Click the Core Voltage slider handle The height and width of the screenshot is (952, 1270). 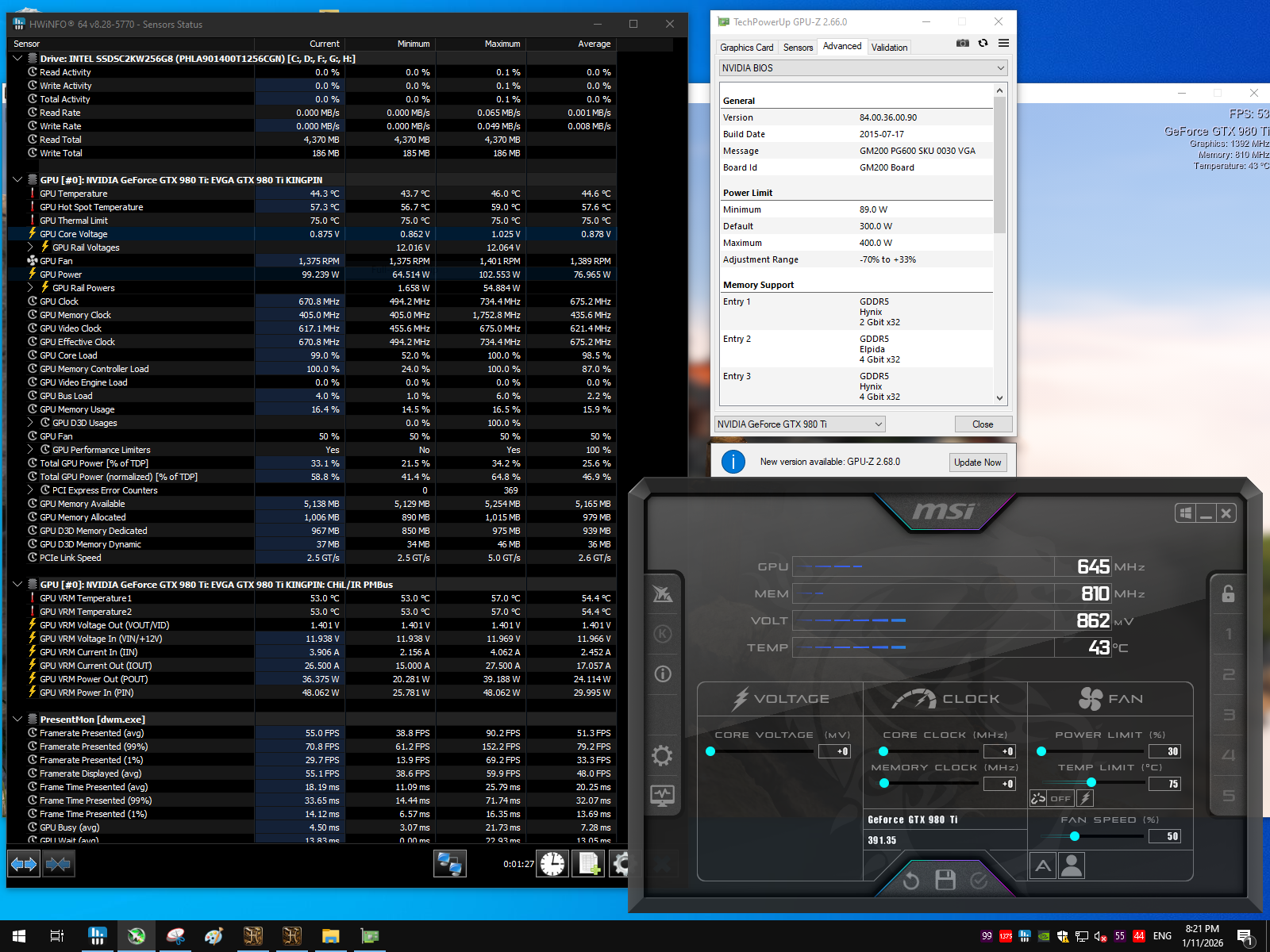710,751
